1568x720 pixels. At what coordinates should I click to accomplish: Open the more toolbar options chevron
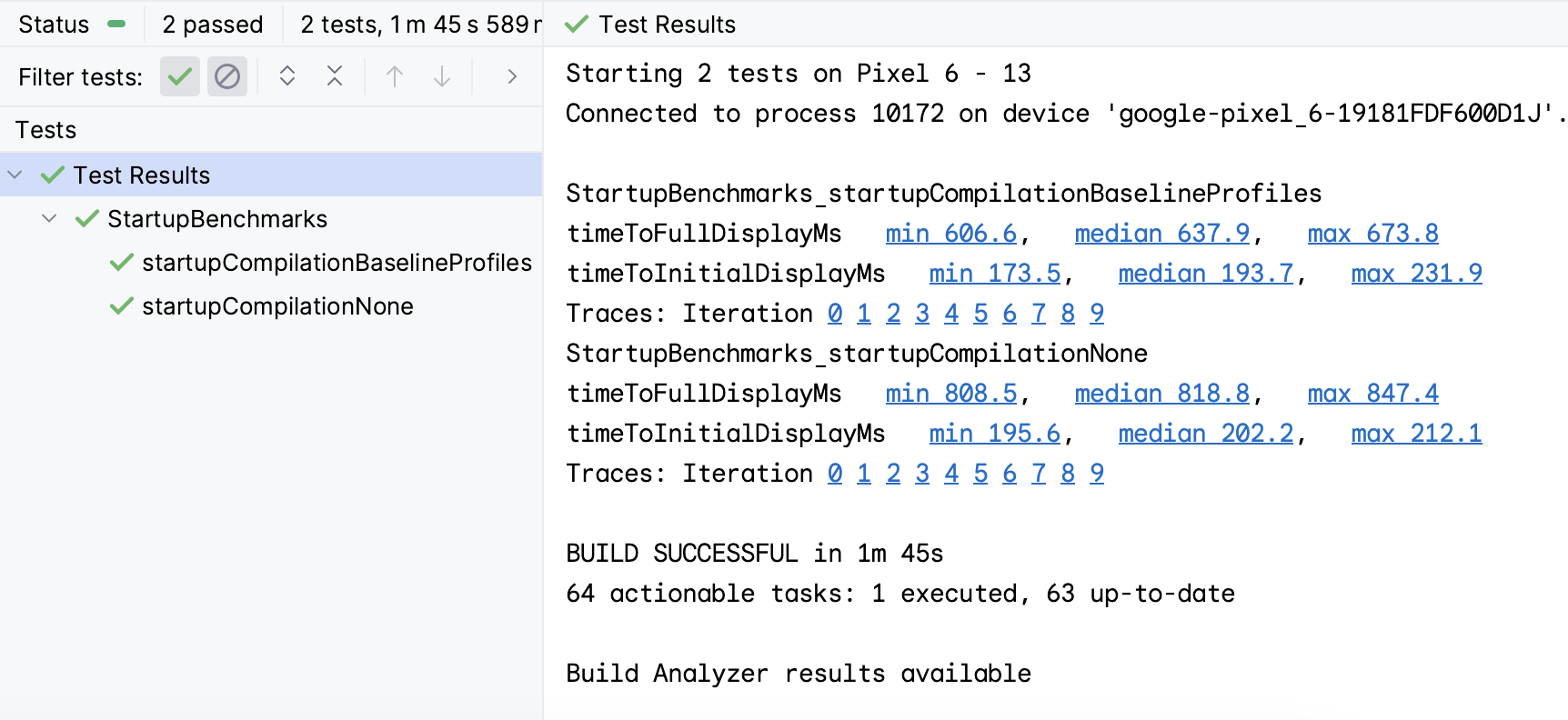pos(512,76)
